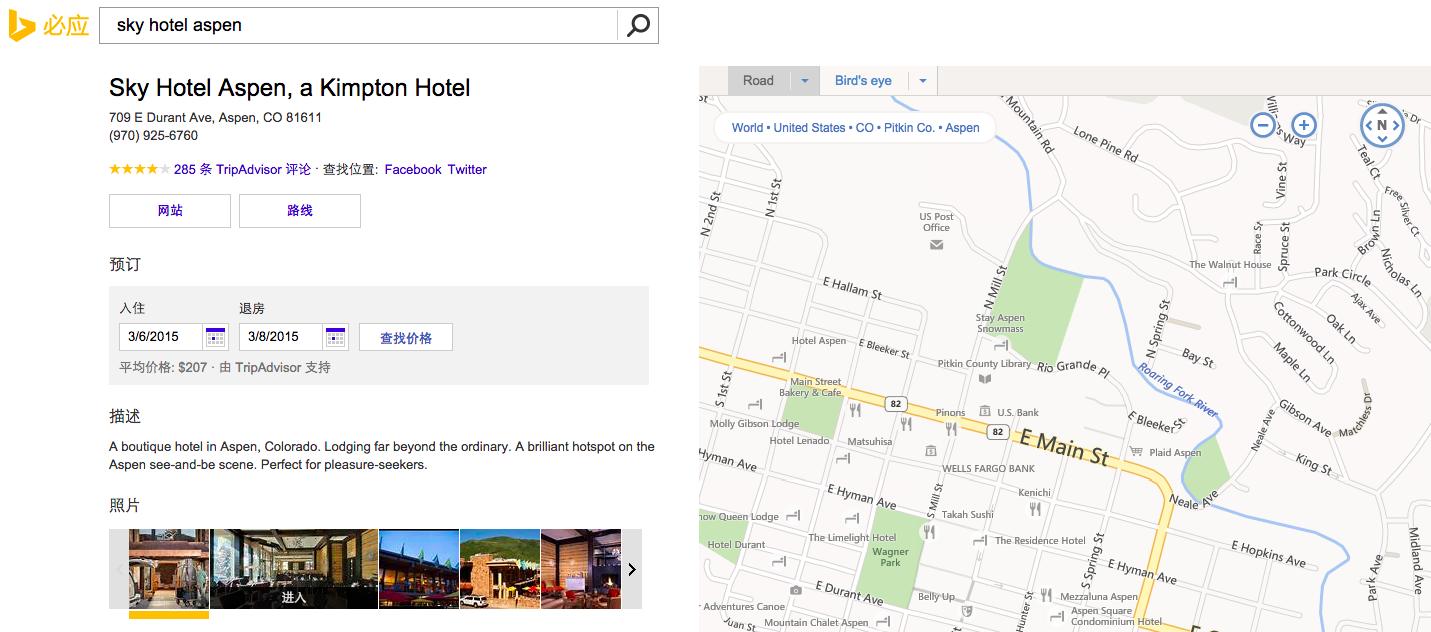Click the US Post Office mail icon
1431x632 pixels.
[936, 243]
